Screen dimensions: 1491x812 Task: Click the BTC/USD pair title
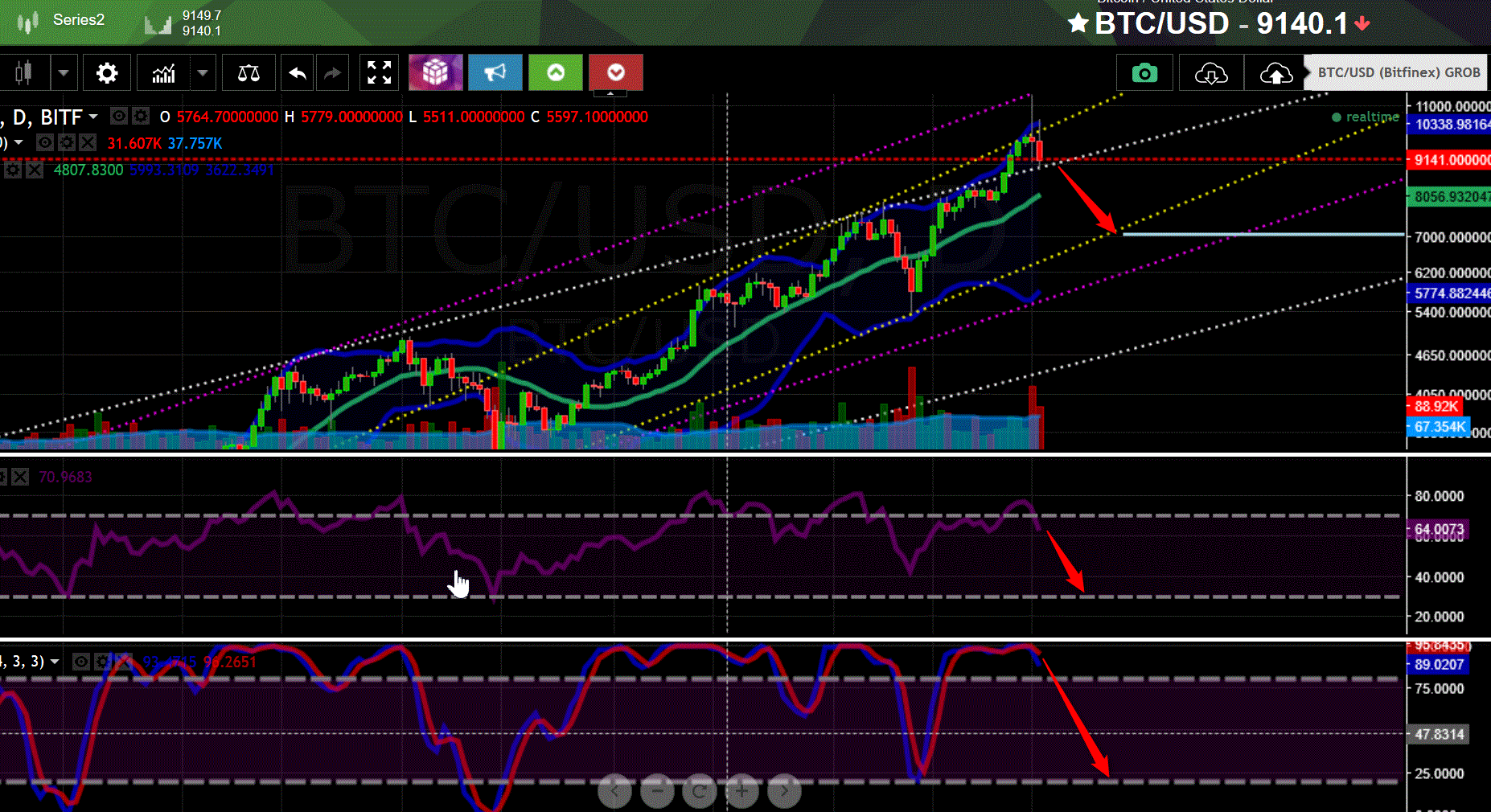click(x=1162, y=23)
